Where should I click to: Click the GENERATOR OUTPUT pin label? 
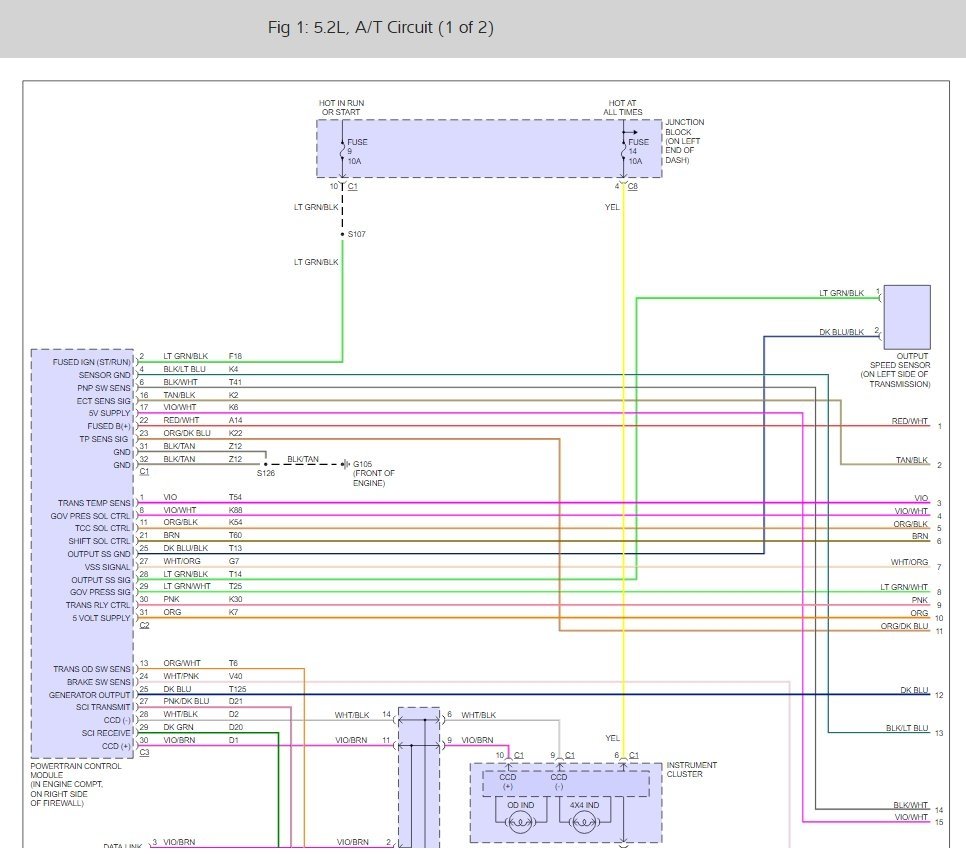(x=90, y=694)
